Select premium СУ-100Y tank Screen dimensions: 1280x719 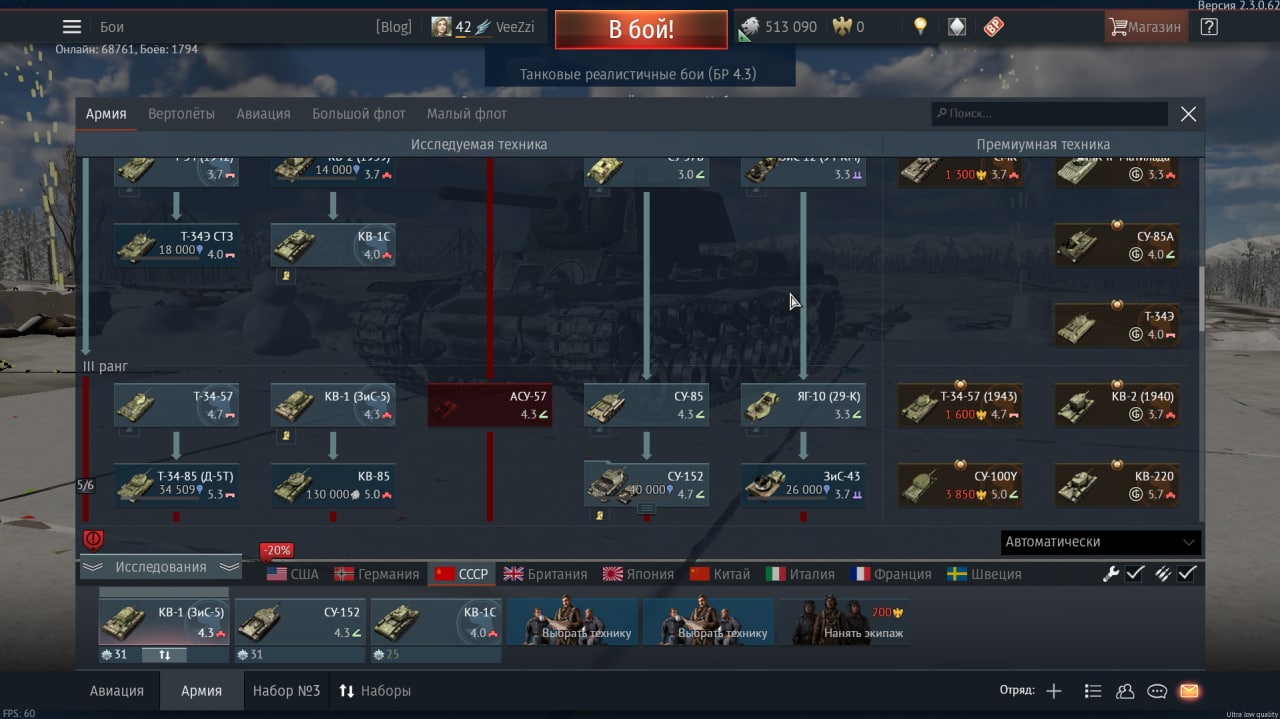(960, 485)
